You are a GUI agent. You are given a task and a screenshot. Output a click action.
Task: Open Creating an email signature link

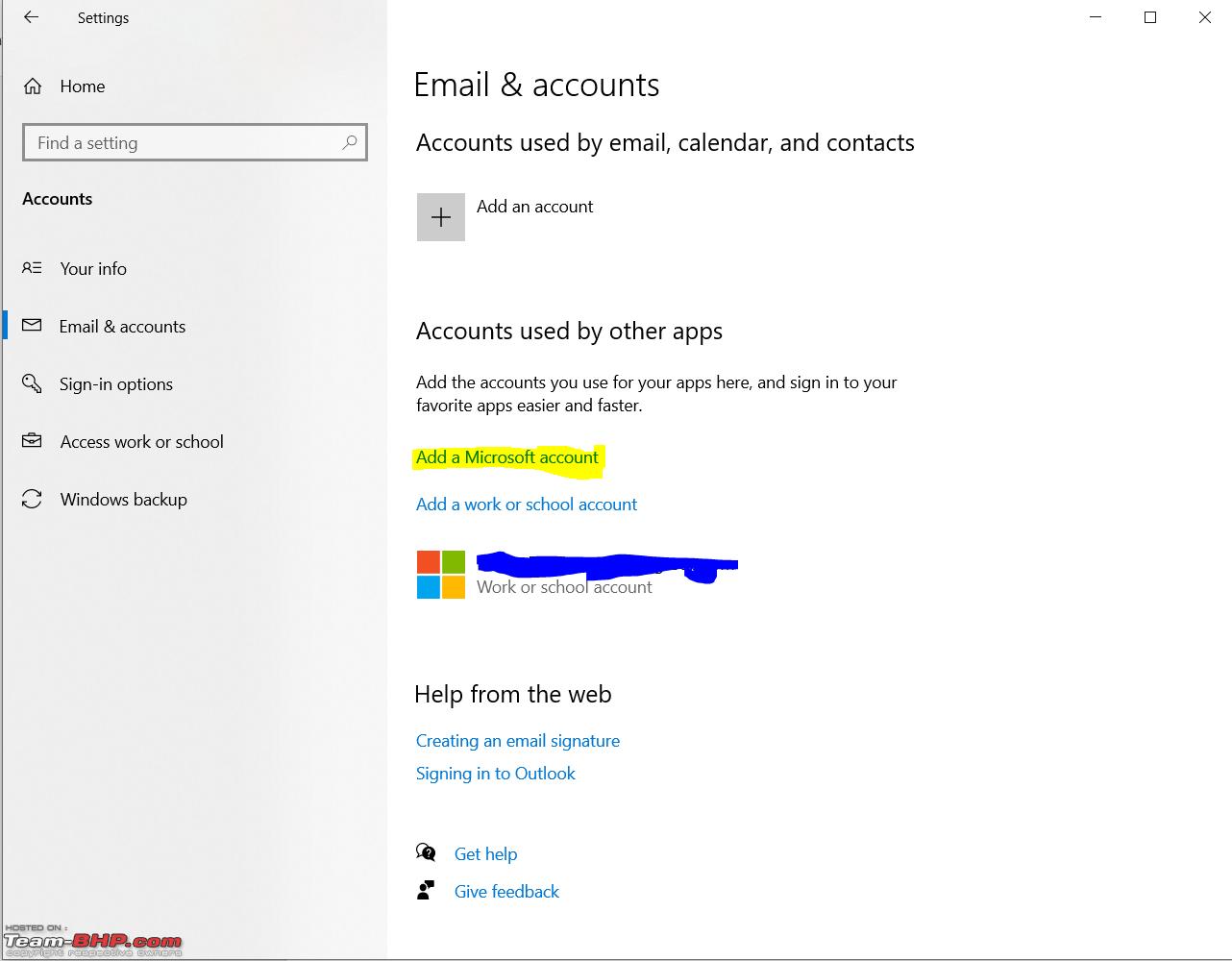click(518, 741)
